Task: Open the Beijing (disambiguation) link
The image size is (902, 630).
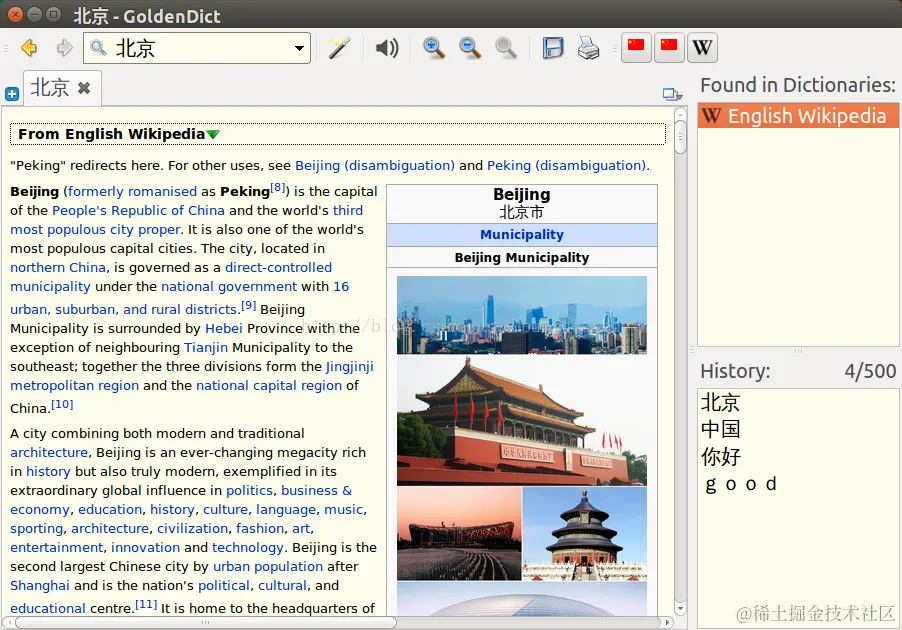Action: pos(375,166)
